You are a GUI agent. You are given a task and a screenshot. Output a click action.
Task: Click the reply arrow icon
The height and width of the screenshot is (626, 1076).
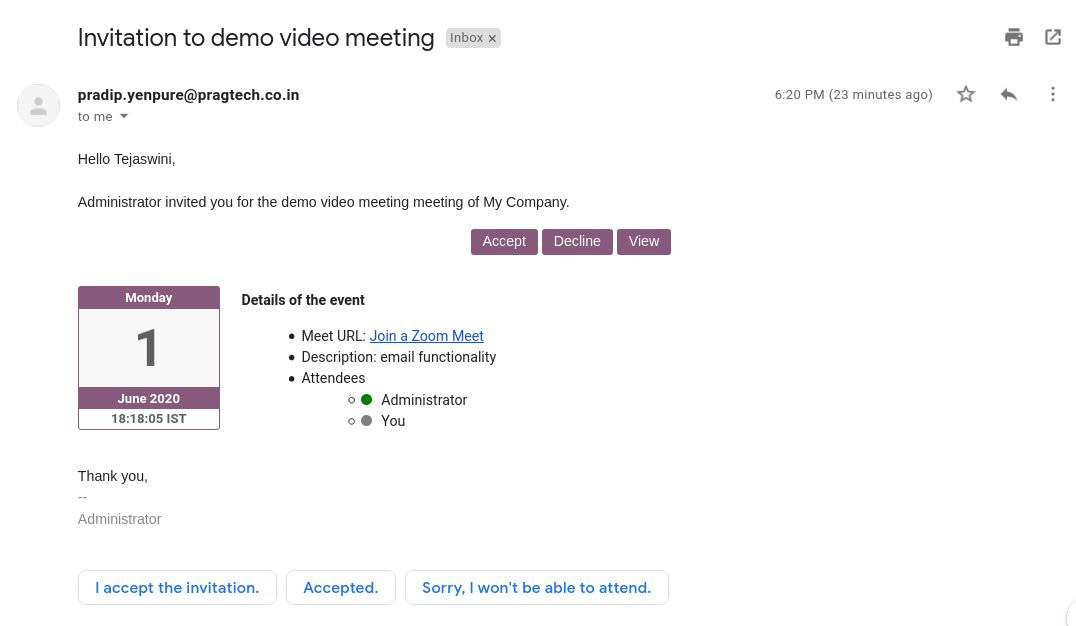1009,94
